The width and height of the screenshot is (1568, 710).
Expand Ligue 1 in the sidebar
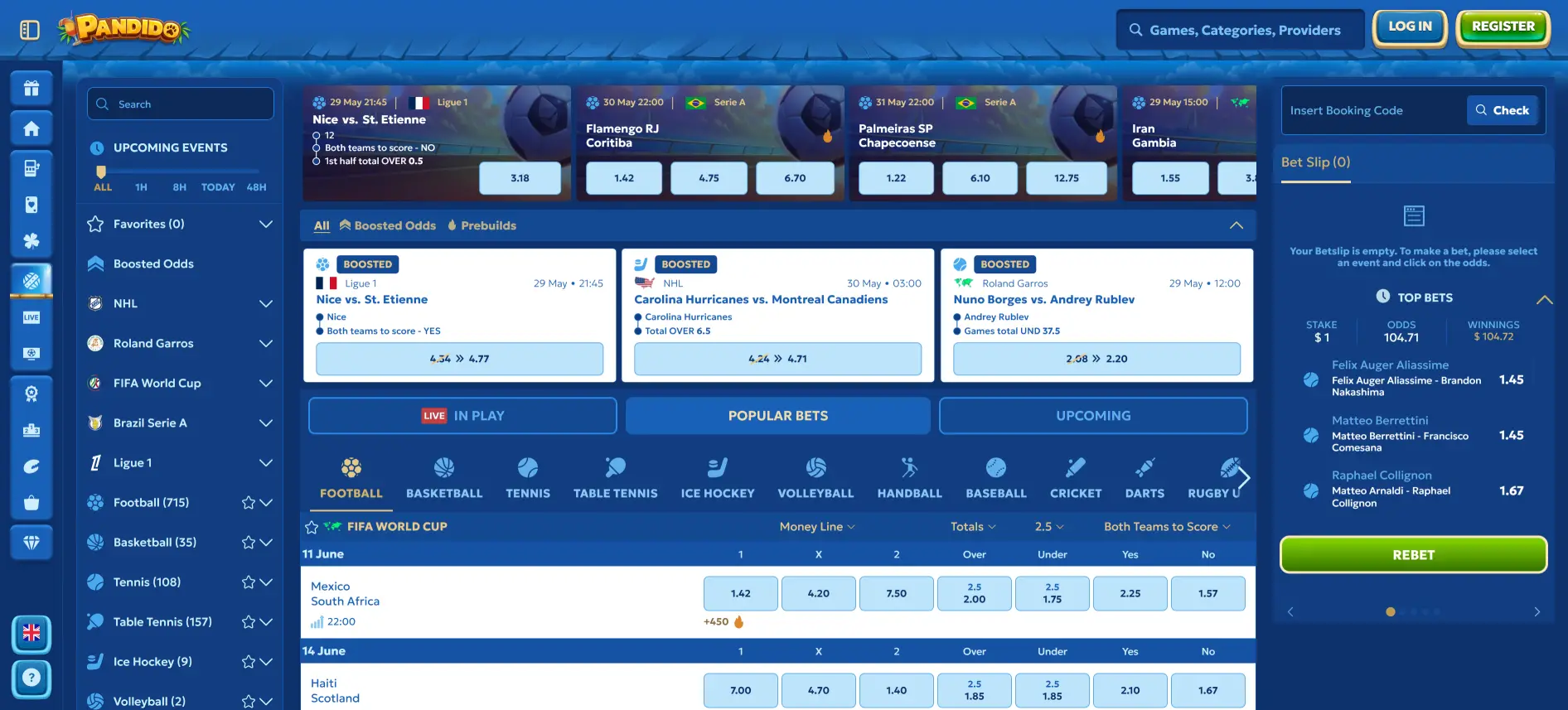pos(266,463)
